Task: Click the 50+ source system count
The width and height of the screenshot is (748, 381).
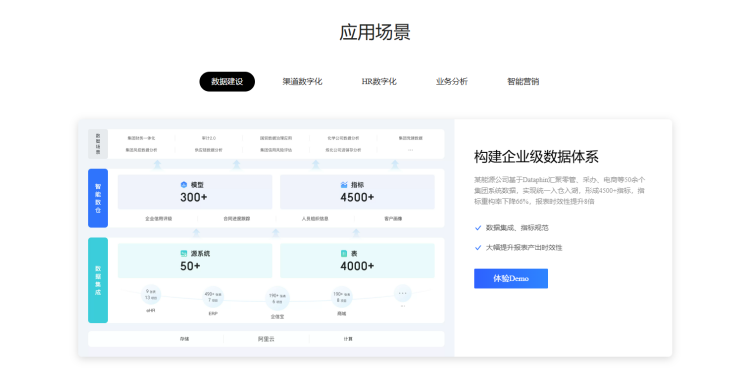Action: coord(190,266)
